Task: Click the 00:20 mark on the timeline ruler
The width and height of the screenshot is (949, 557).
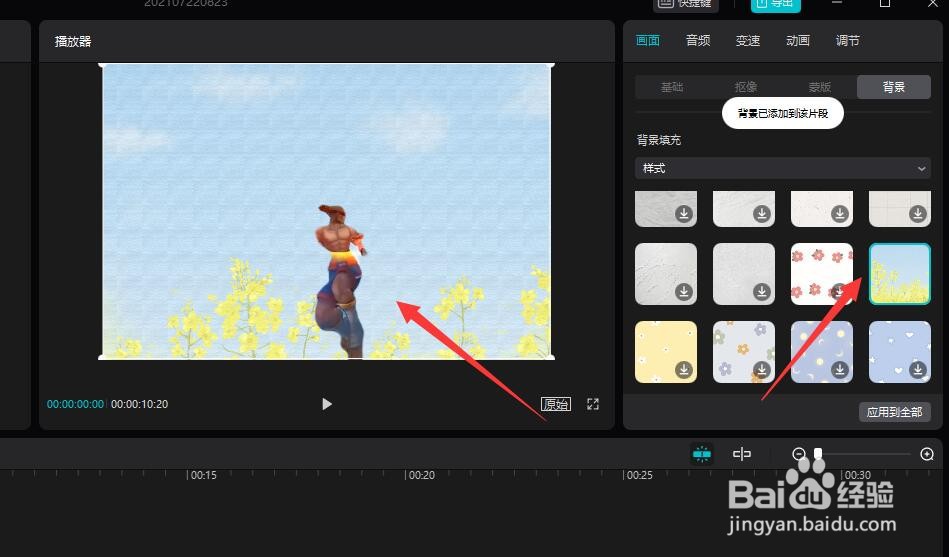Action: pos(421,475)
